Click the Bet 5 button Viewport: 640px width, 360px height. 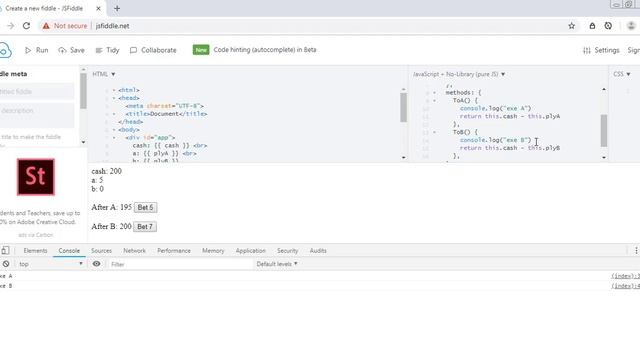tap(145, 207)
